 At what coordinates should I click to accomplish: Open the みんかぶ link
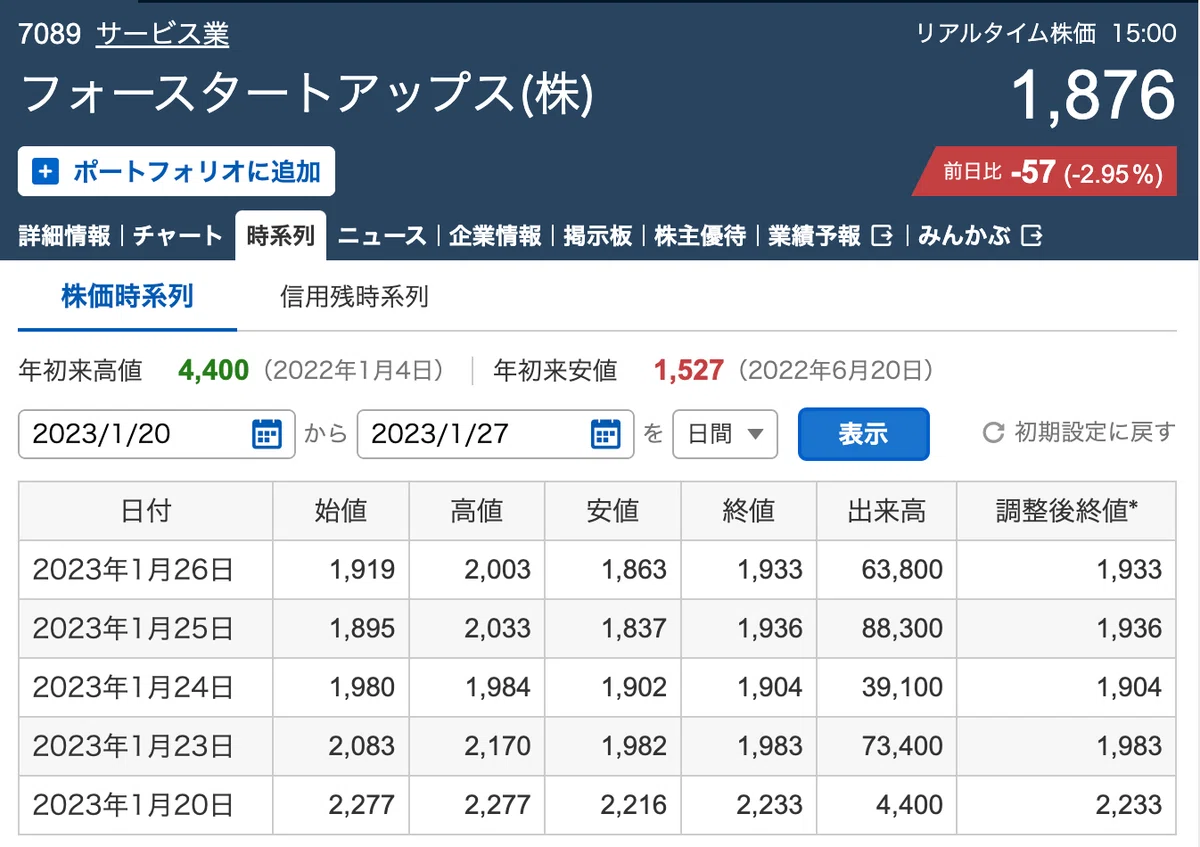964,236
